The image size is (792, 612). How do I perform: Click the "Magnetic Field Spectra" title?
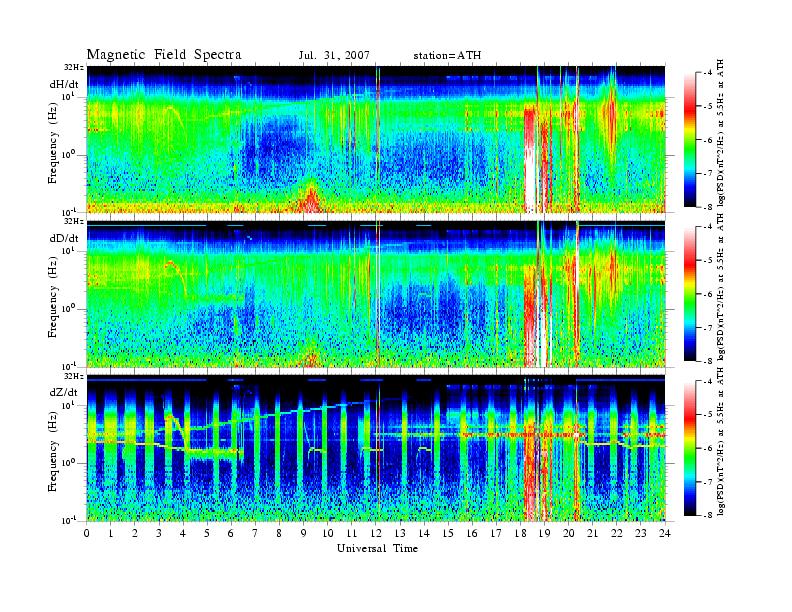pos(164,55)
